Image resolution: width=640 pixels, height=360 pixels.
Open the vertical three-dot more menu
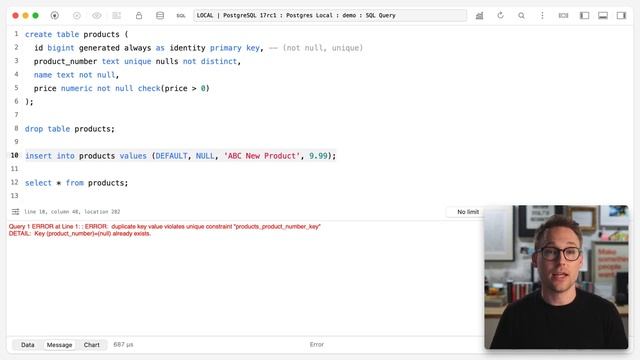pyautogui.click(x=542, y=16)
